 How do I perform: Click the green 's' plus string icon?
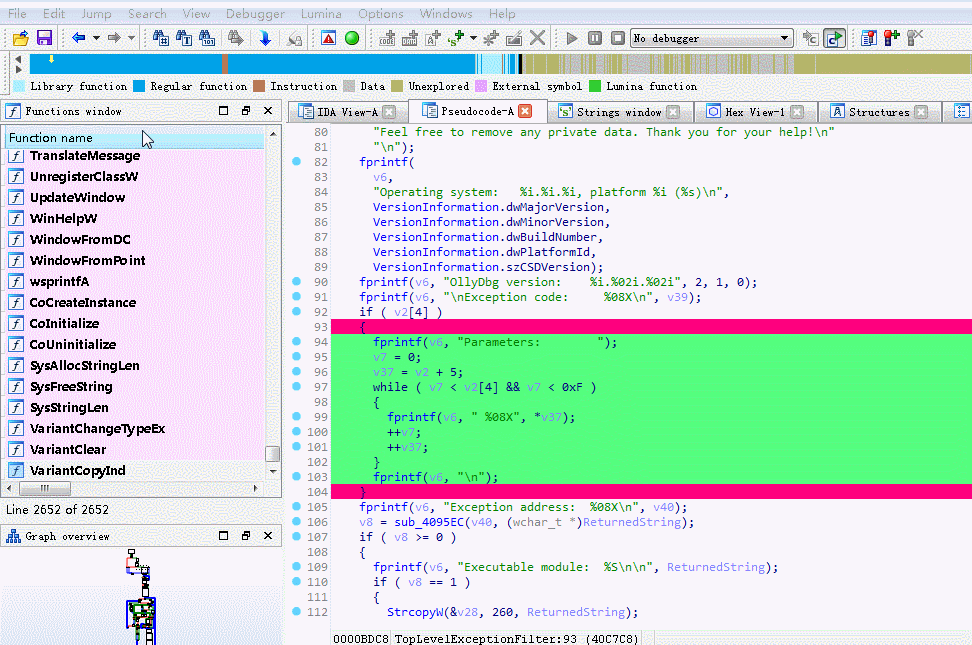tap(456, 38)
